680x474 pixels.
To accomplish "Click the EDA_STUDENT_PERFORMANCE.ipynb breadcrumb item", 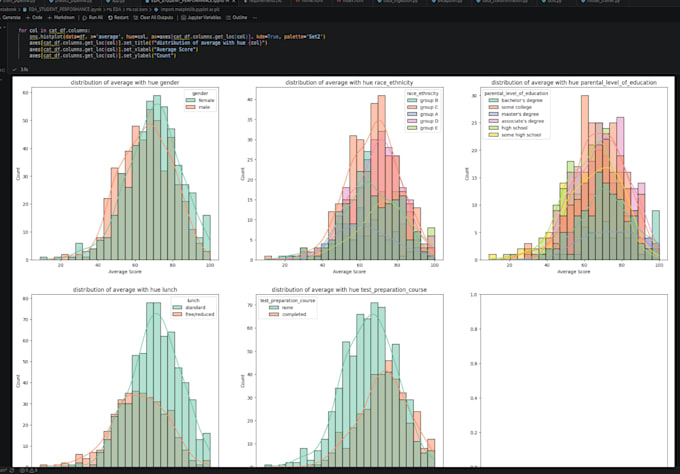I will pos(63,9).
